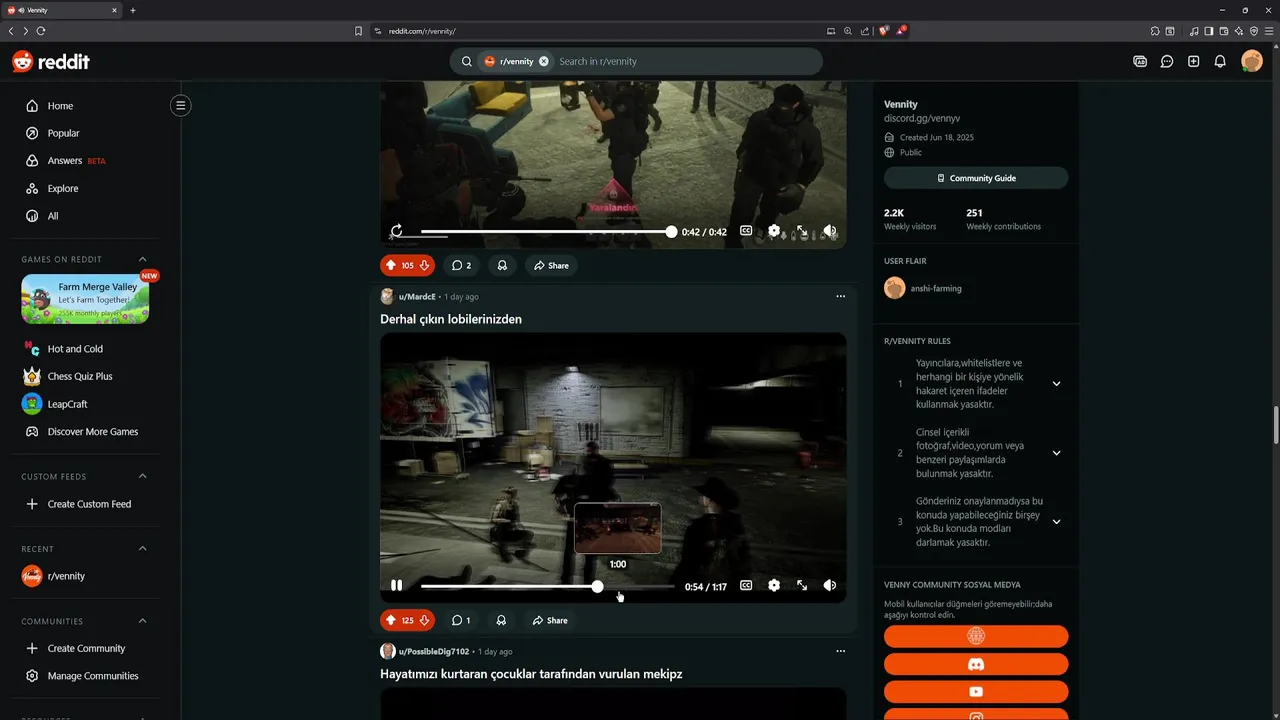1280x720 pixels.
Task: Pause the 0:54 / 1:17 video
Action: 397,586
